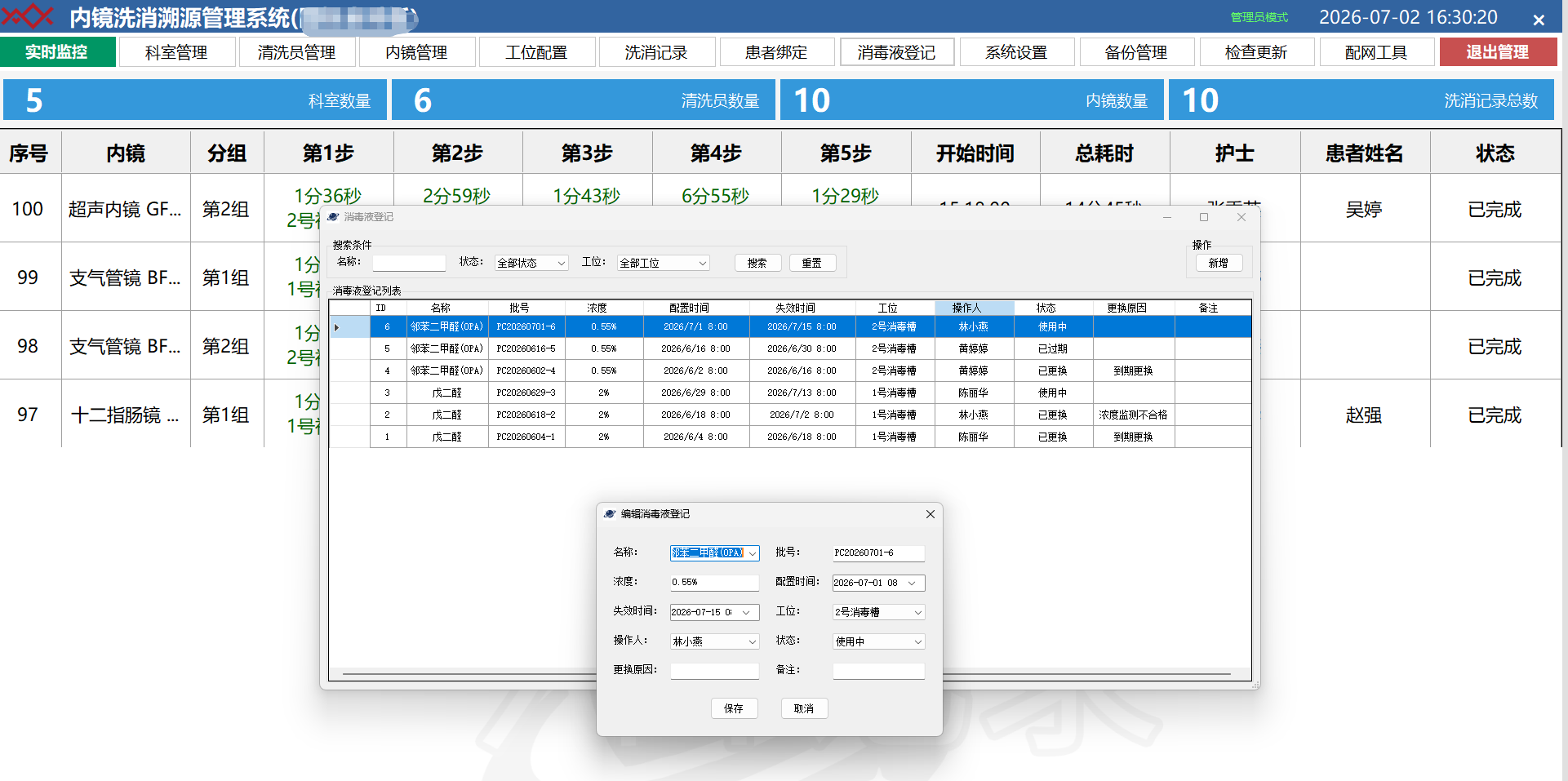The height and width of the screenshot is (781, 1568).
Task: Minimize the 消毒液登记 window
Action: click(1167, 217)
